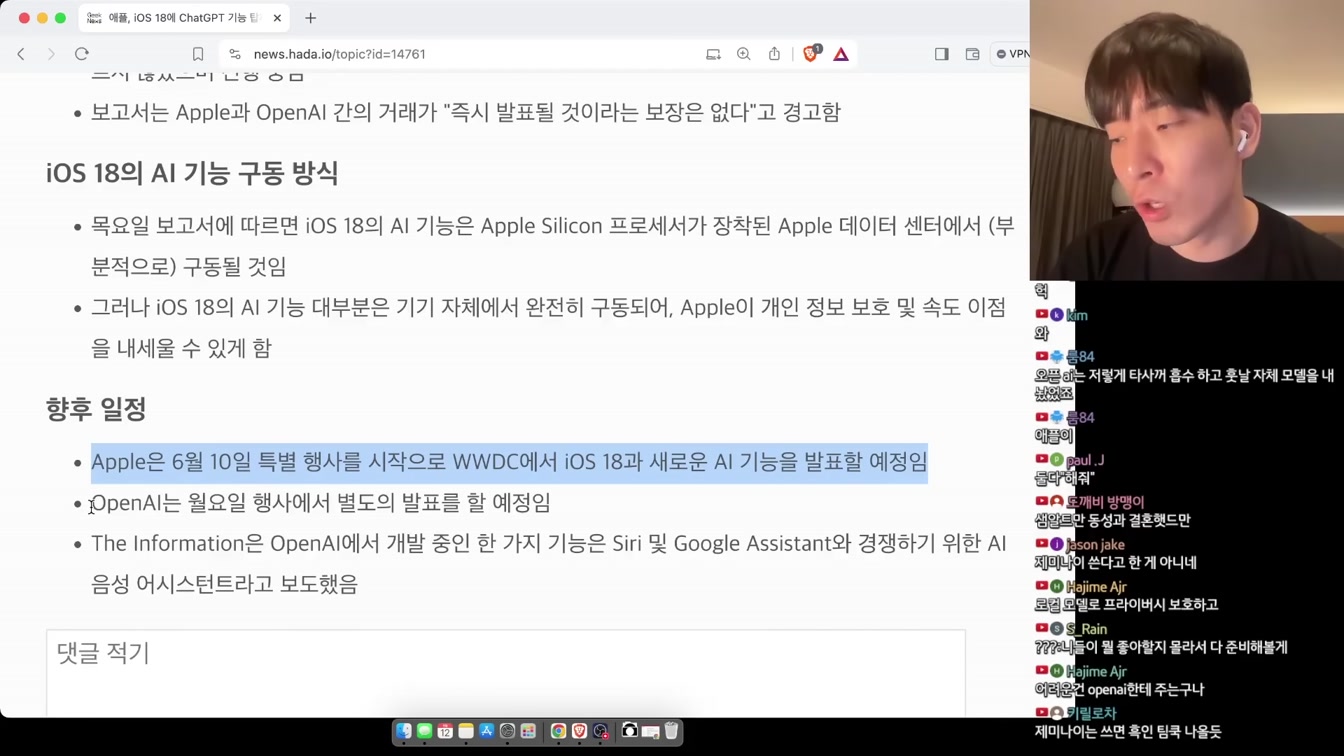The width and height of the screenshot is (1344, 756).
Task: Click highlighted line 'Apple은 6월 10일 특별 행사를'
Action: (x=509, y=462)
